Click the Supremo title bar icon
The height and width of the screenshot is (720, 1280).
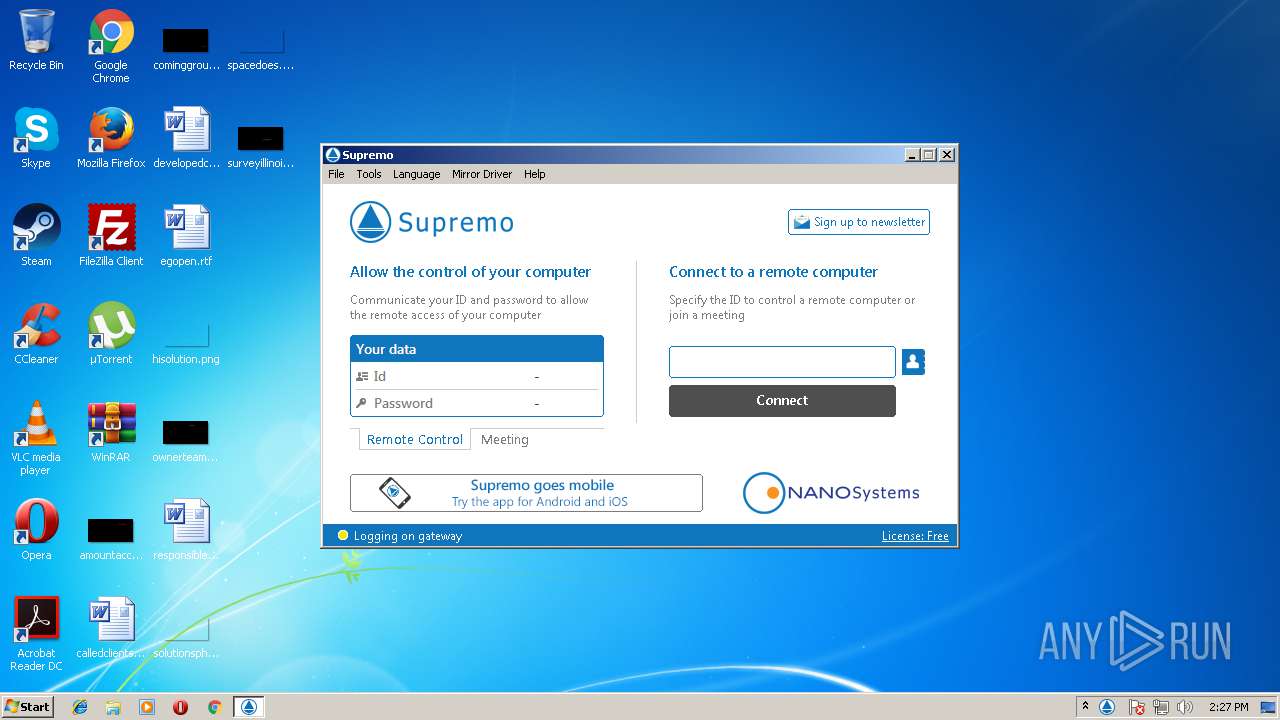(333, 155)
